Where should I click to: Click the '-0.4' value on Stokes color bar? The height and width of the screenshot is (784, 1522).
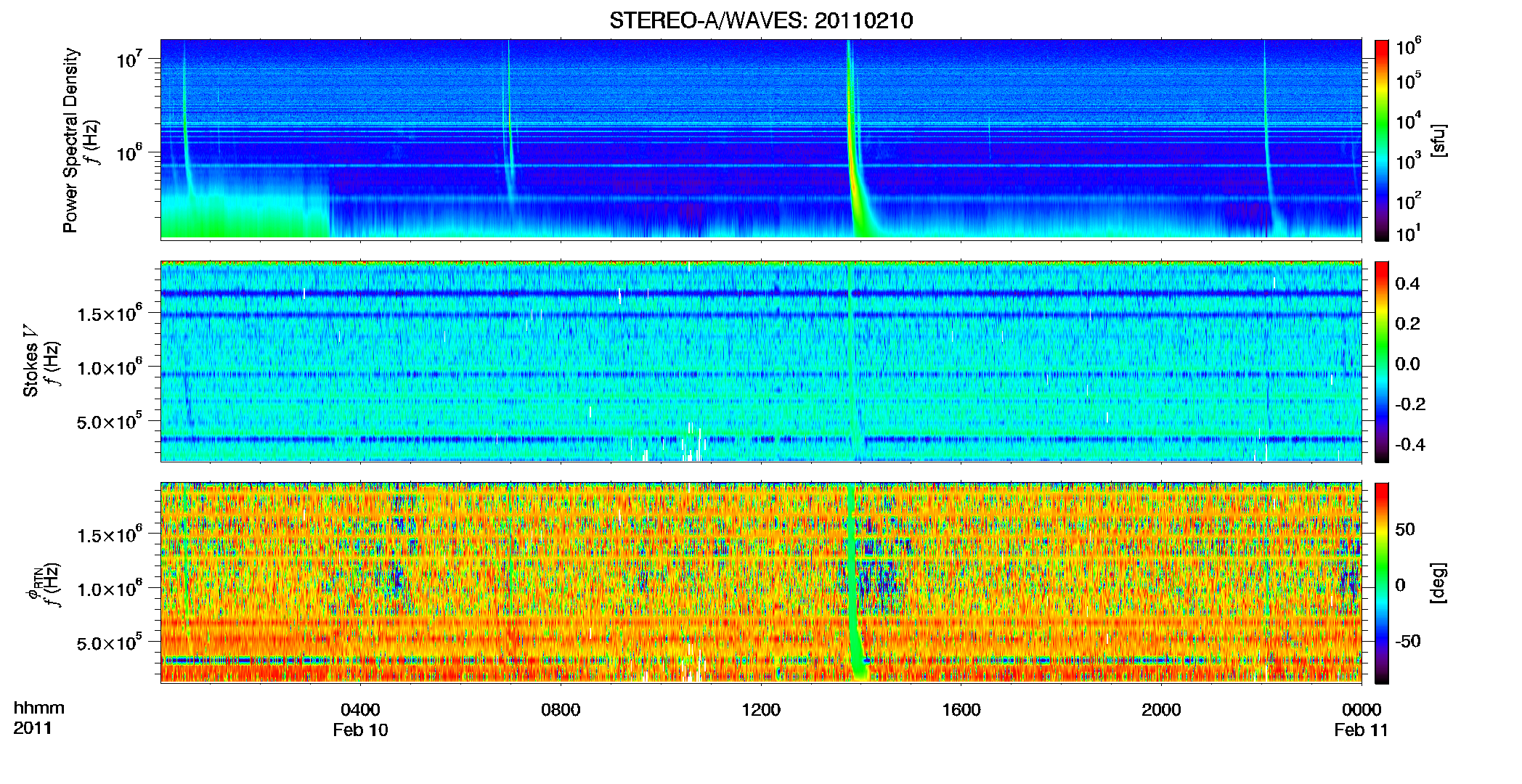(1410, 444)
